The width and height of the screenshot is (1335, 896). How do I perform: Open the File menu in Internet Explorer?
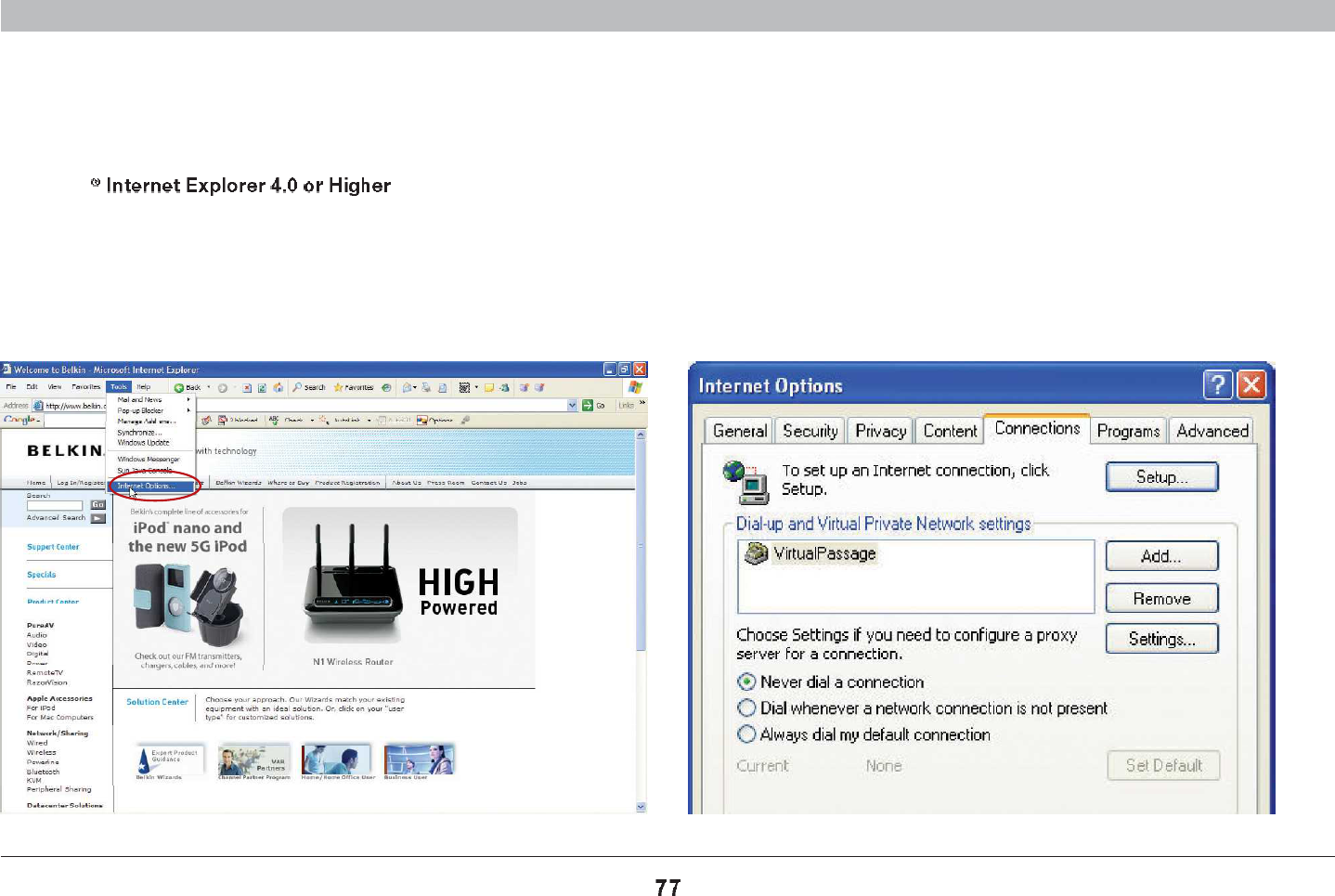click(11, 387)
